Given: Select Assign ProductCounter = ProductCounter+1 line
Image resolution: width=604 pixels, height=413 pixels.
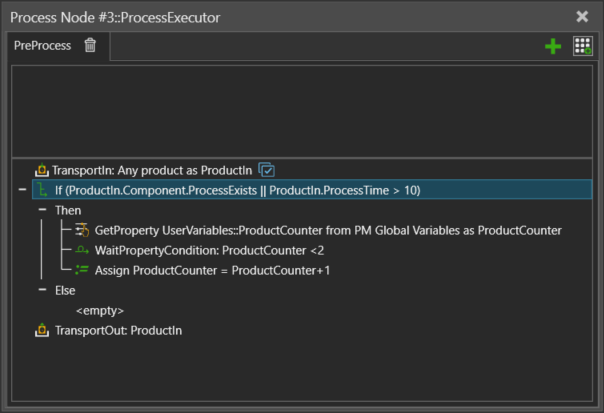Looking at the screenshot, I should pos(212,270).
